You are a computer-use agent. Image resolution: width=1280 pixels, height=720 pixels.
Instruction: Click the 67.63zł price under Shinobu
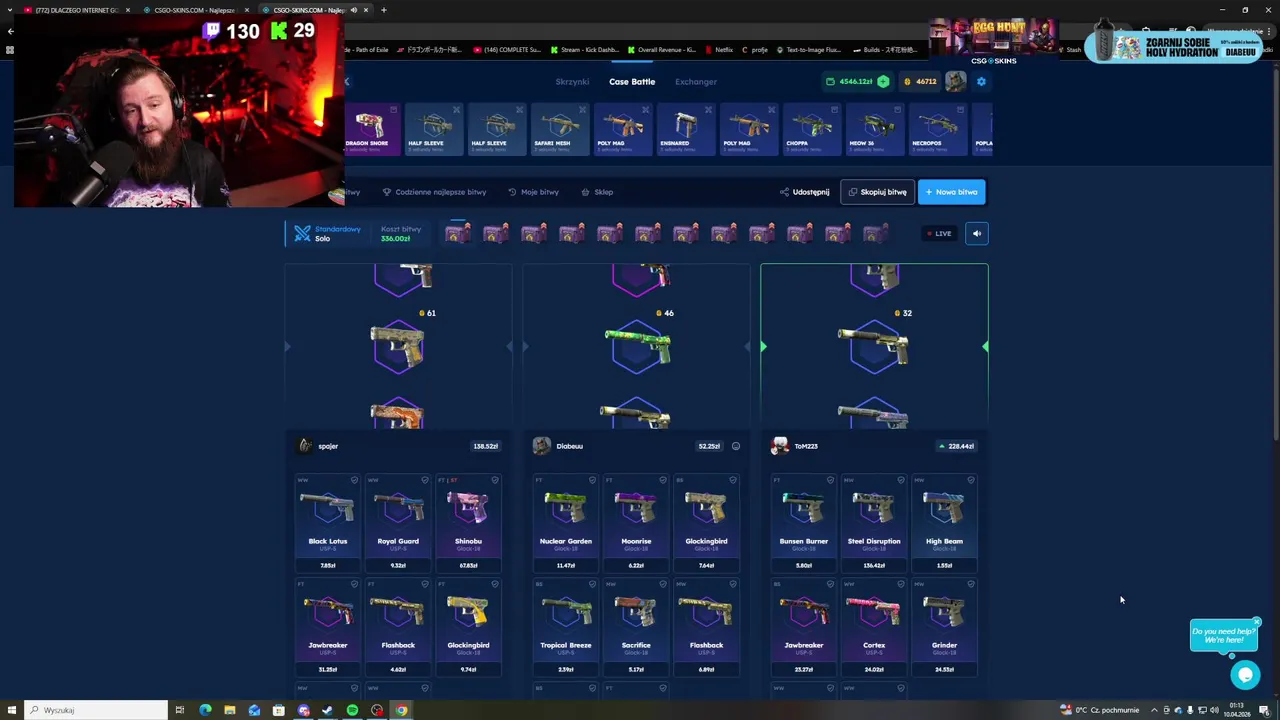point(468,565)
